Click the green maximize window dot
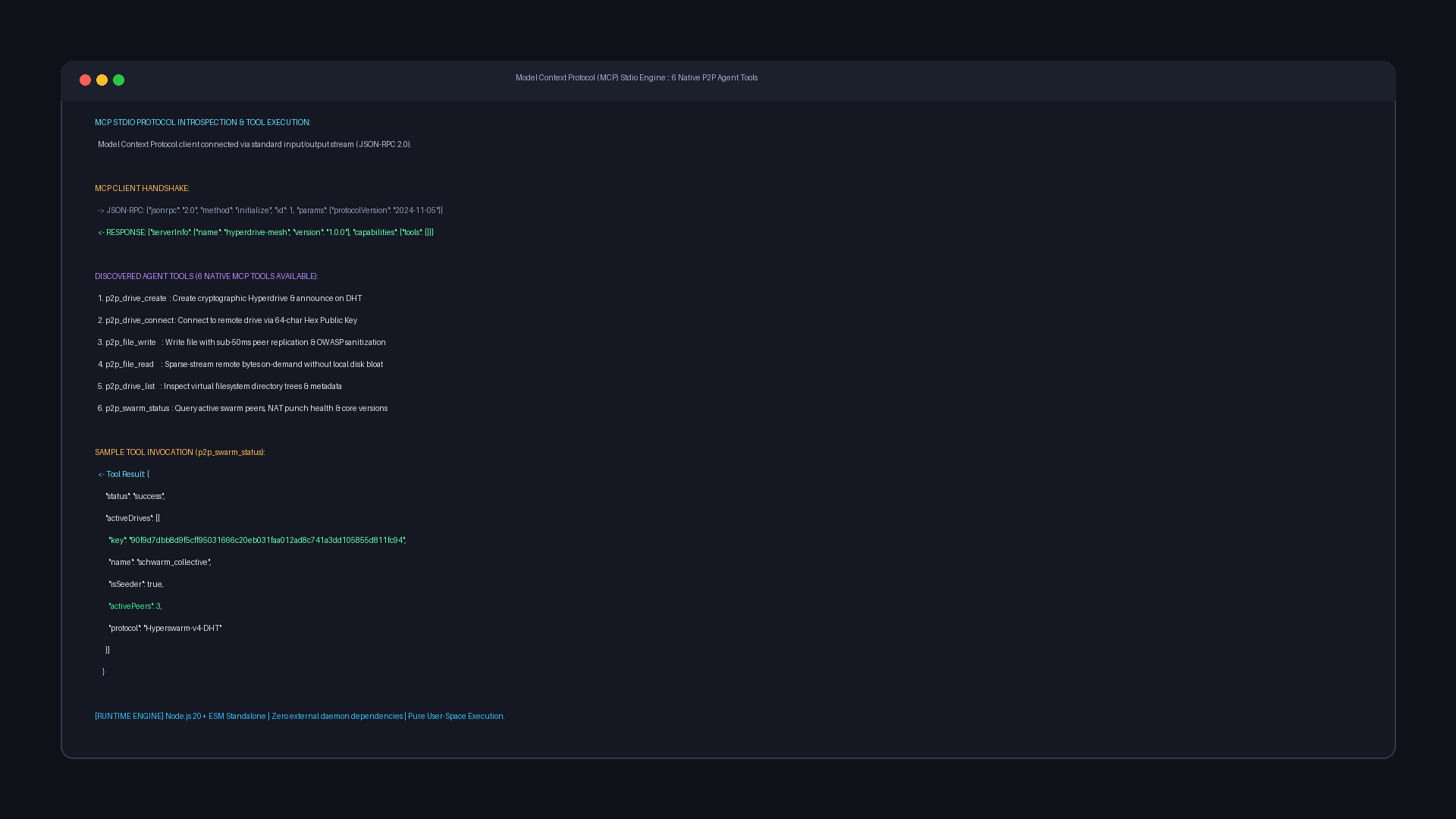The width and height of the screenshot is (1456, 819). point(118,80)
